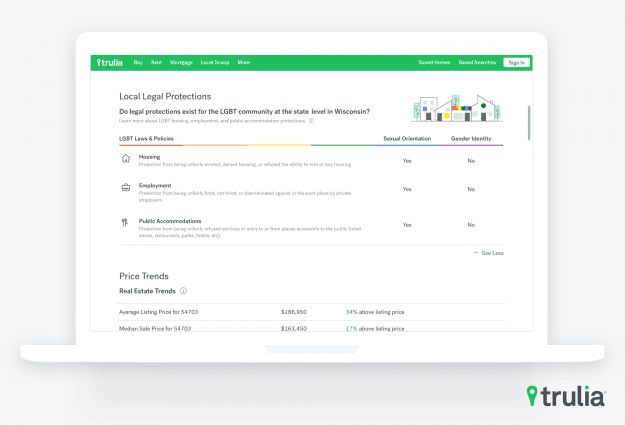Click the Trulia logo in the header
Viewport: 625px width, 425px height.
tap(110, 62)
